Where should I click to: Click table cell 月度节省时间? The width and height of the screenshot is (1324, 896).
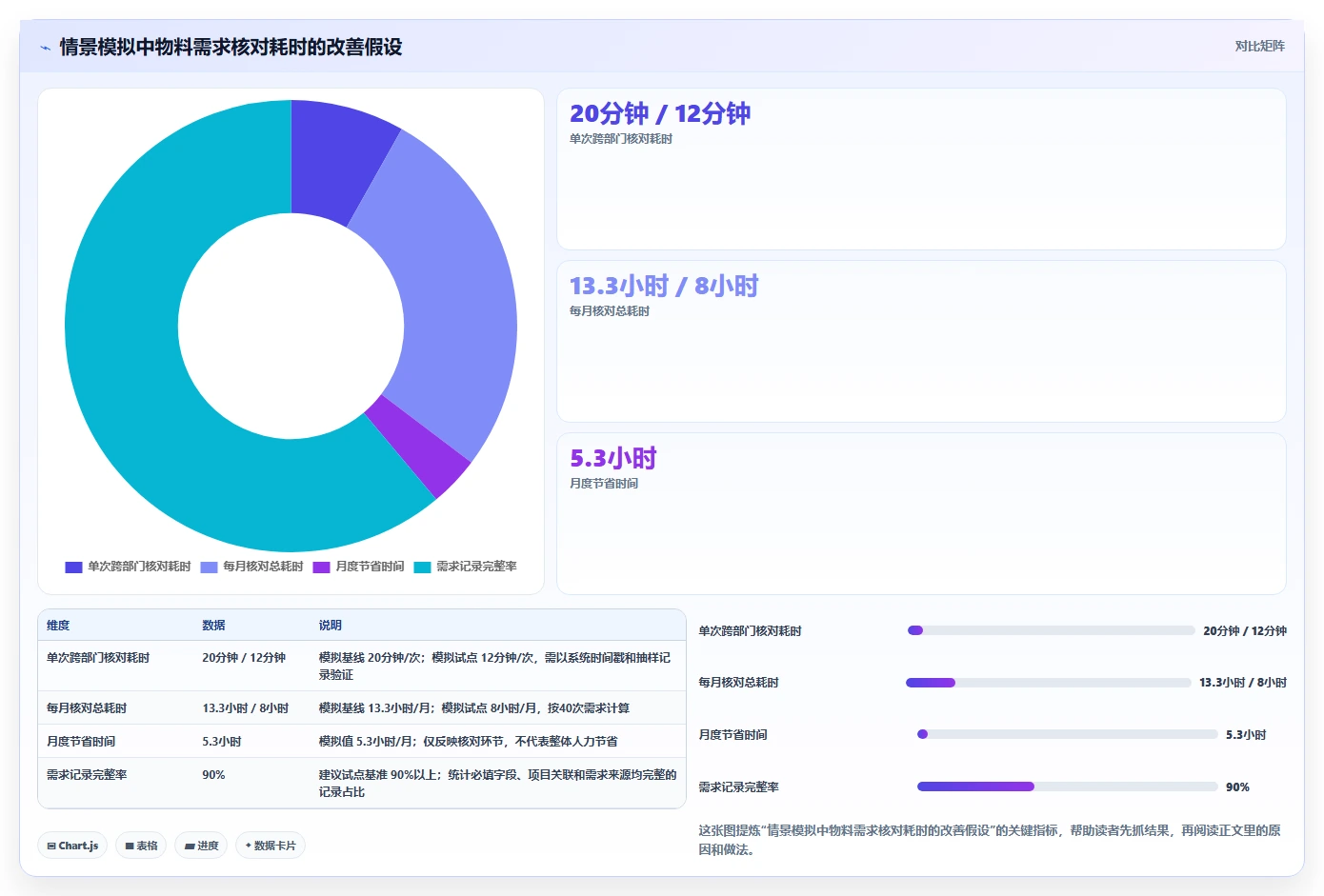tap(81, 742)
